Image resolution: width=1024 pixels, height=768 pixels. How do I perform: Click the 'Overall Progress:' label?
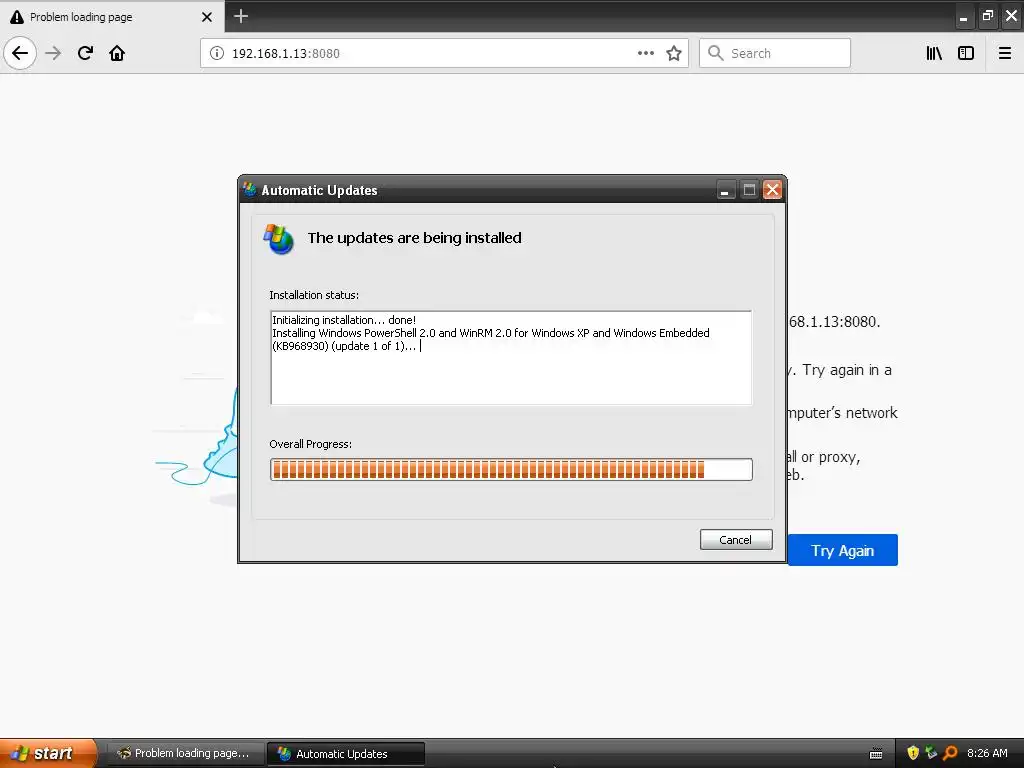pyautogui.click(x=311, y=444)
